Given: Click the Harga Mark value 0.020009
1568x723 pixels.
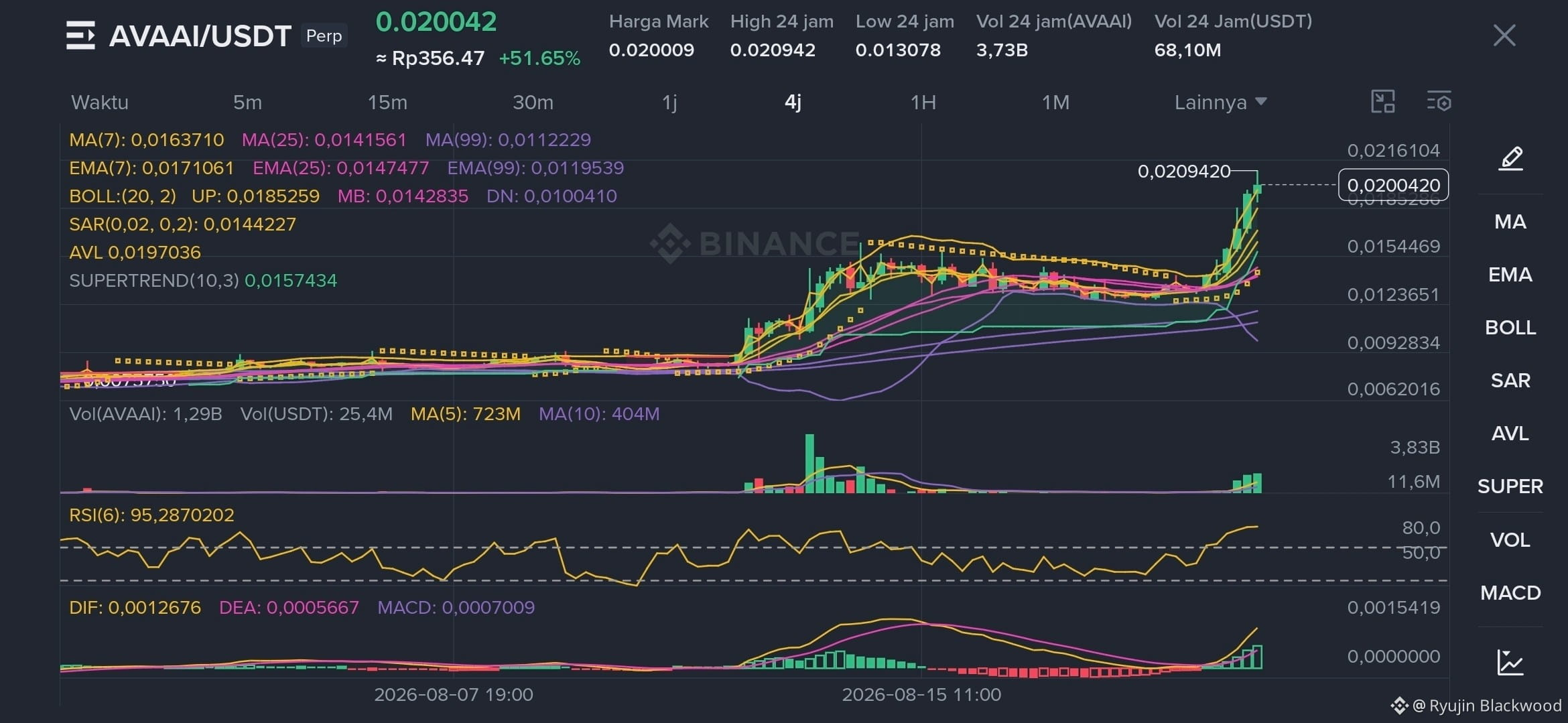Looking at the screenshot, I should pos(651,50).
